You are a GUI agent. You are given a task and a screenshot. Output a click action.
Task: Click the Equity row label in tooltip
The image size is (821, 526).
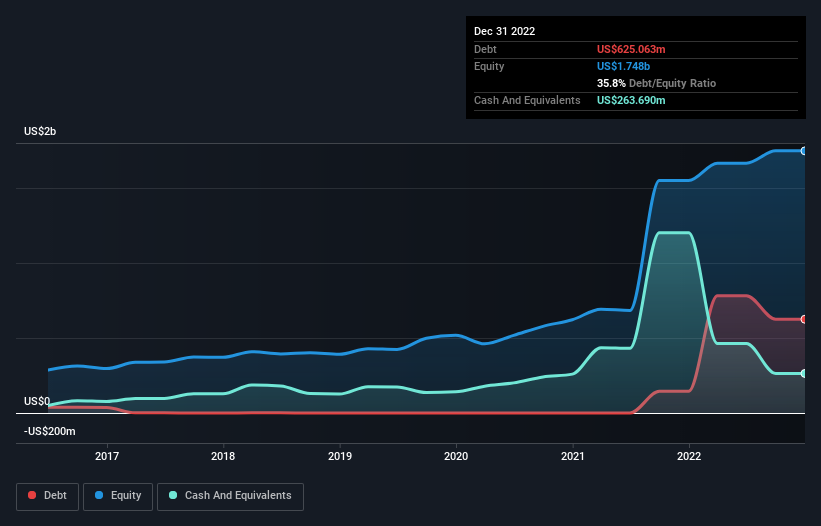coord(489,66)
